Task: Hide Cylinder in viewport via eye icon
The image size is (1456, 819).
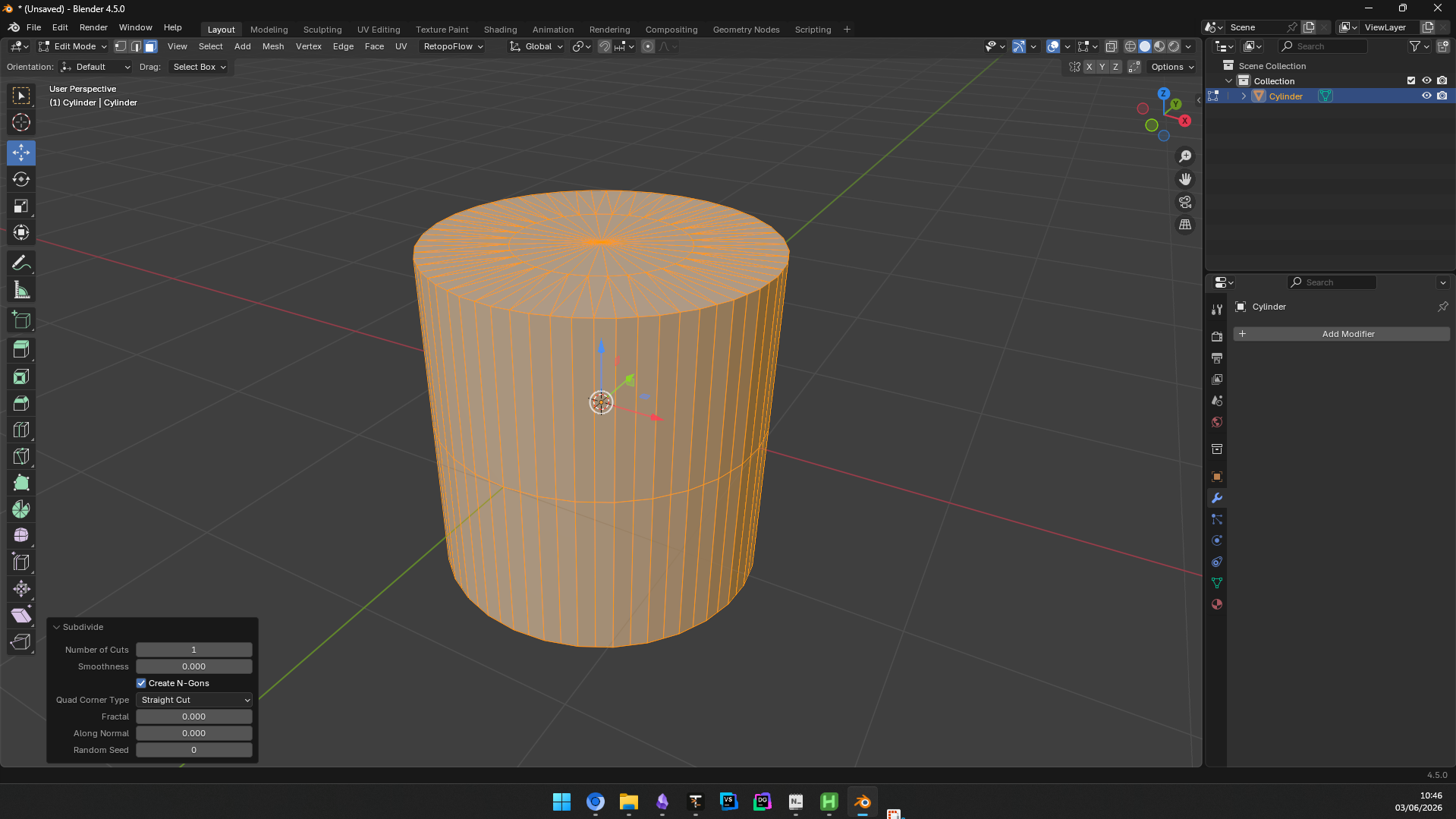Action: pyautogui.click(x=1426, y=96)
